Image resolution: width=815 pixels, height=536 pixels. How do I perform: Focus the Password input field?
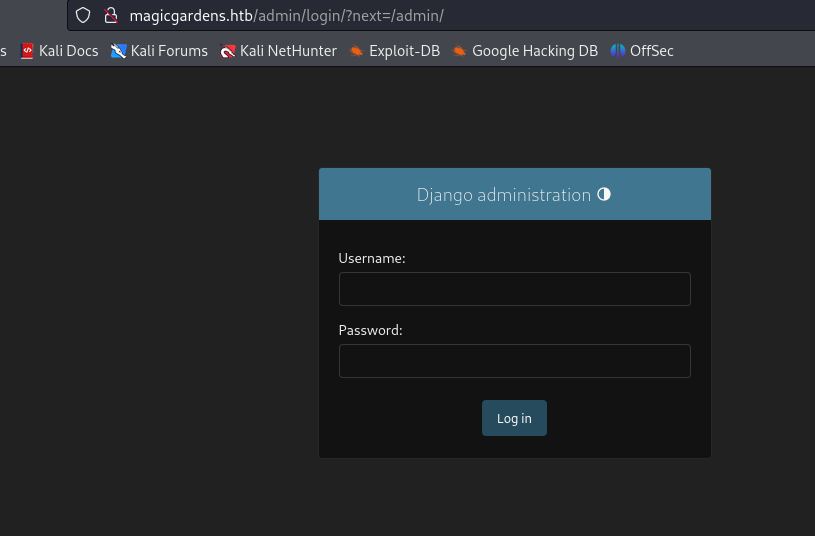[x=514, y=361]
